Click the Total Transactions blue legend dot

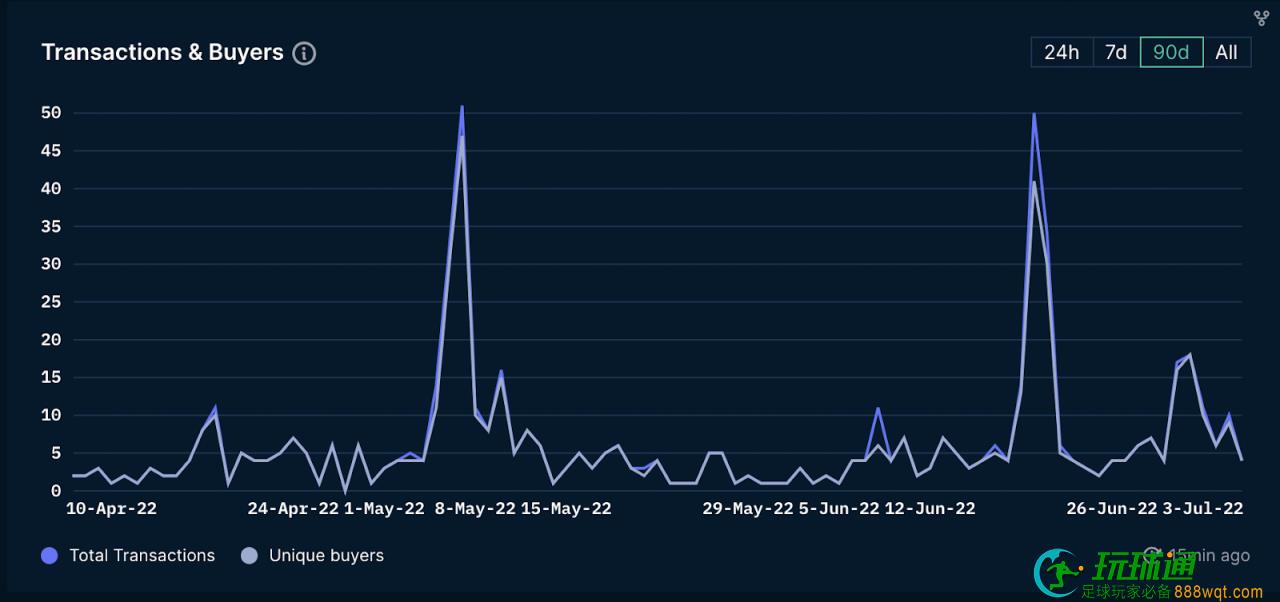tap(50, 555)
